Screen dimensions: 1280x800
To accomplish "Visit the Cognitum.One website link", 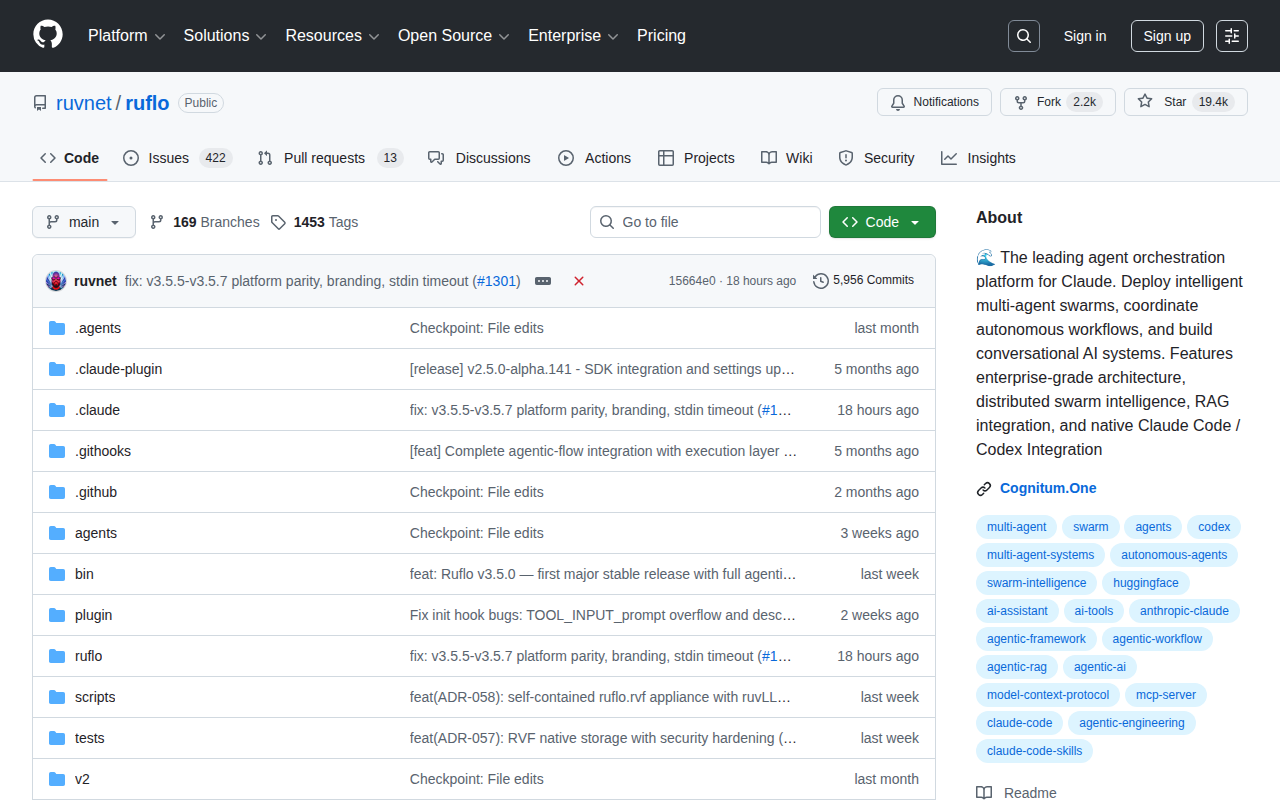I will point(1048,488).
